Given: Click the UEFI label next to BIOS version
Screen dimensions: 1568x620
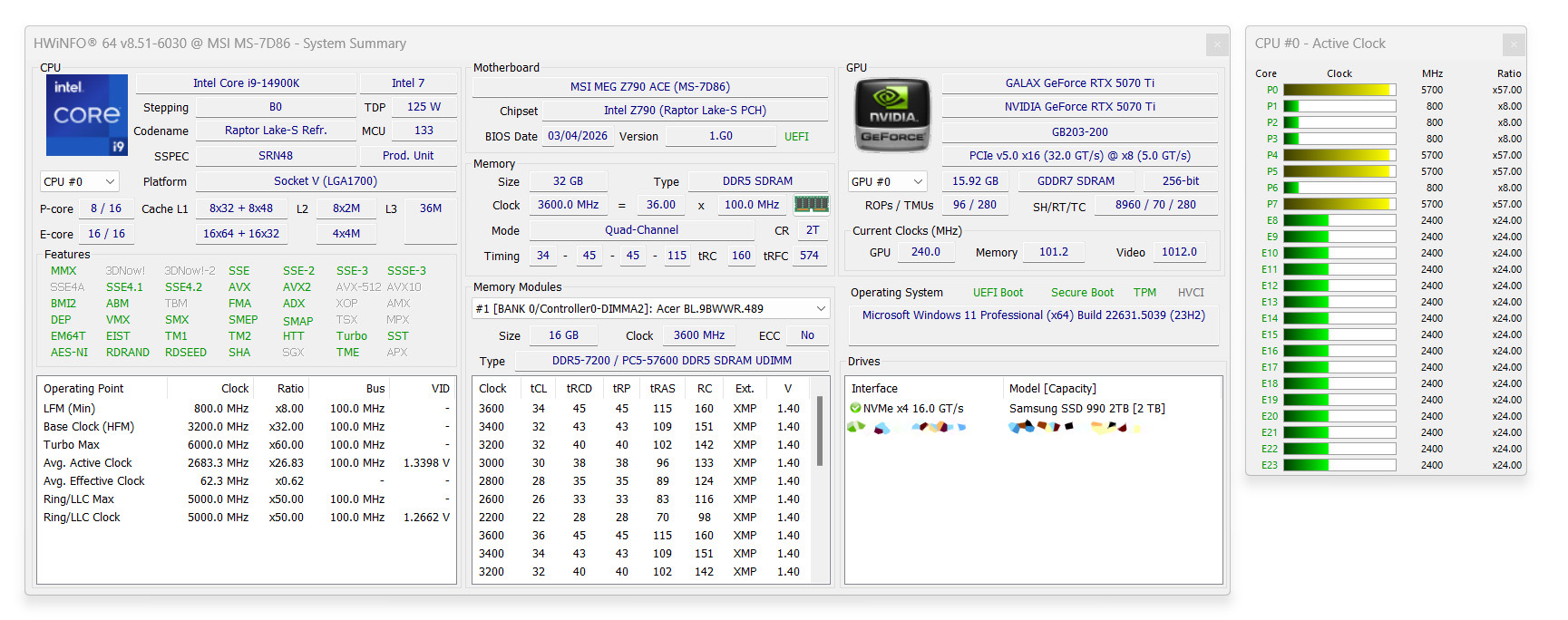Looking at the screenshot, I should point(796,137).
